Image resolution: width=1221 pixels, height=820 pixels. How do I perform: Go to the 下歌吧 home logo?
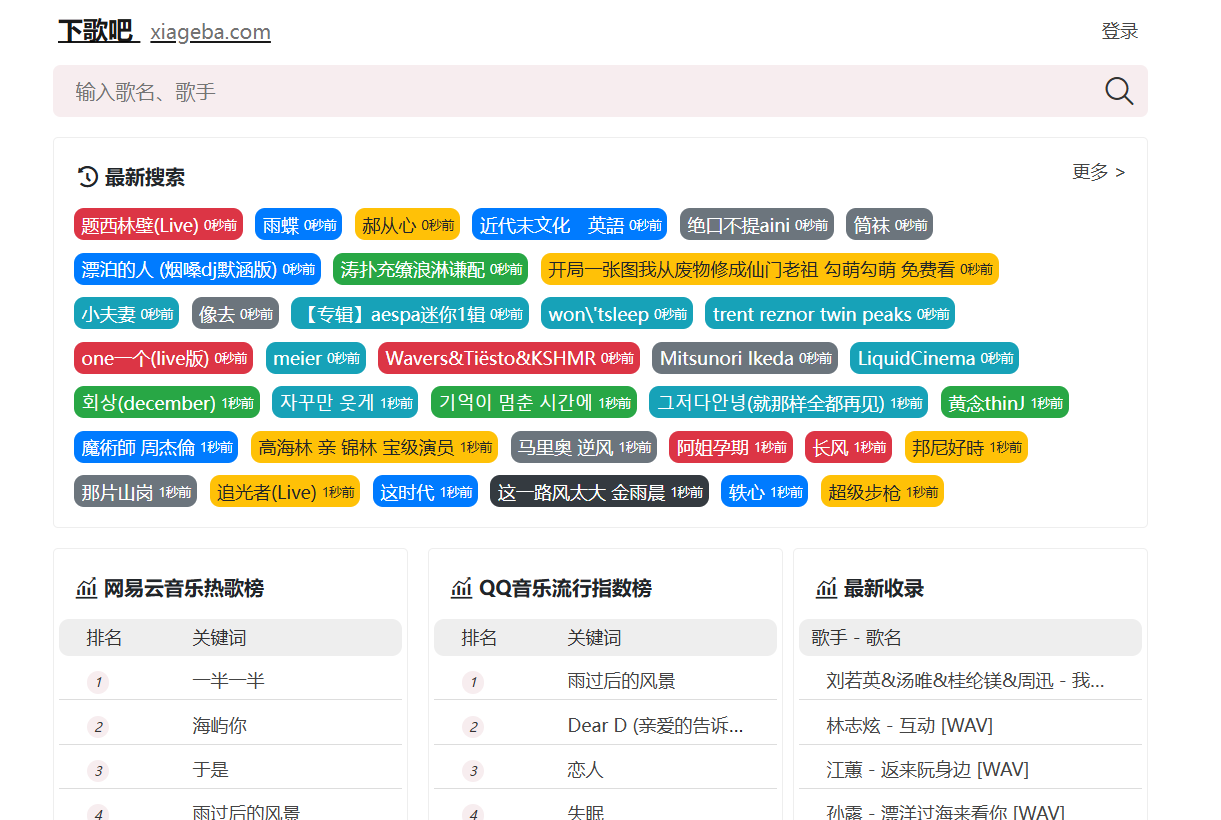pyautogui.click(x=96, y=31)
